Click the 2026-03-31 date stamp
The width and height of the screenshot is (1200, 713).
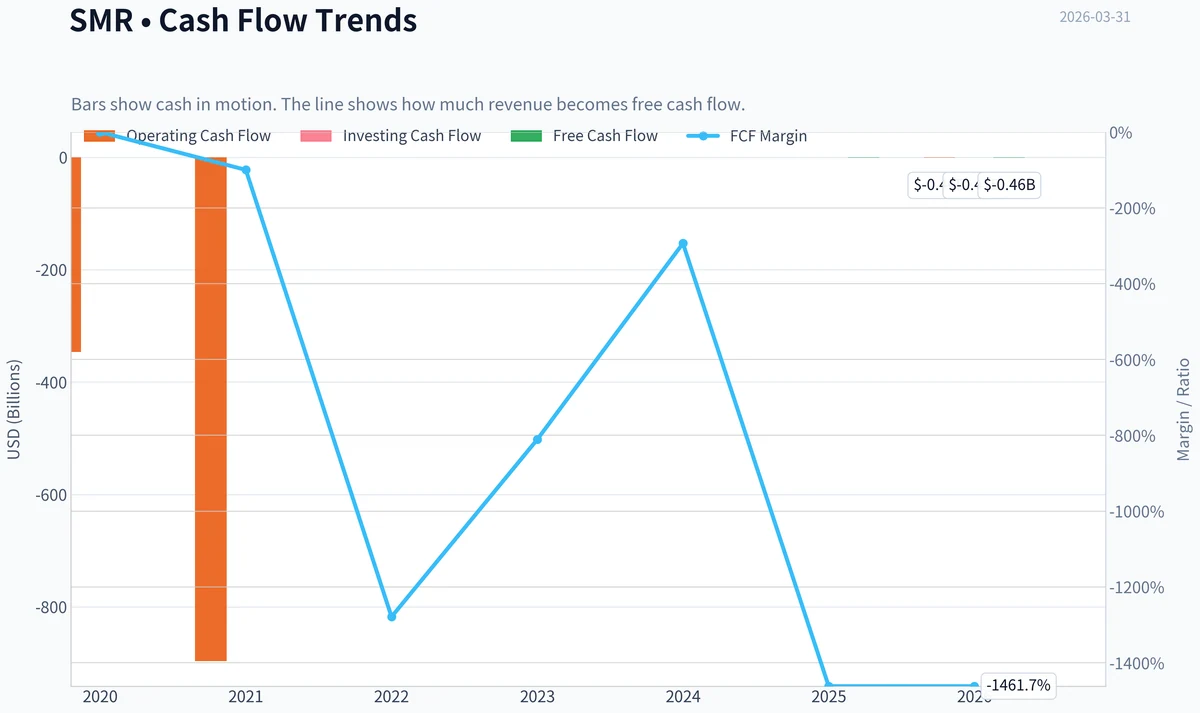coord(1095,17)
